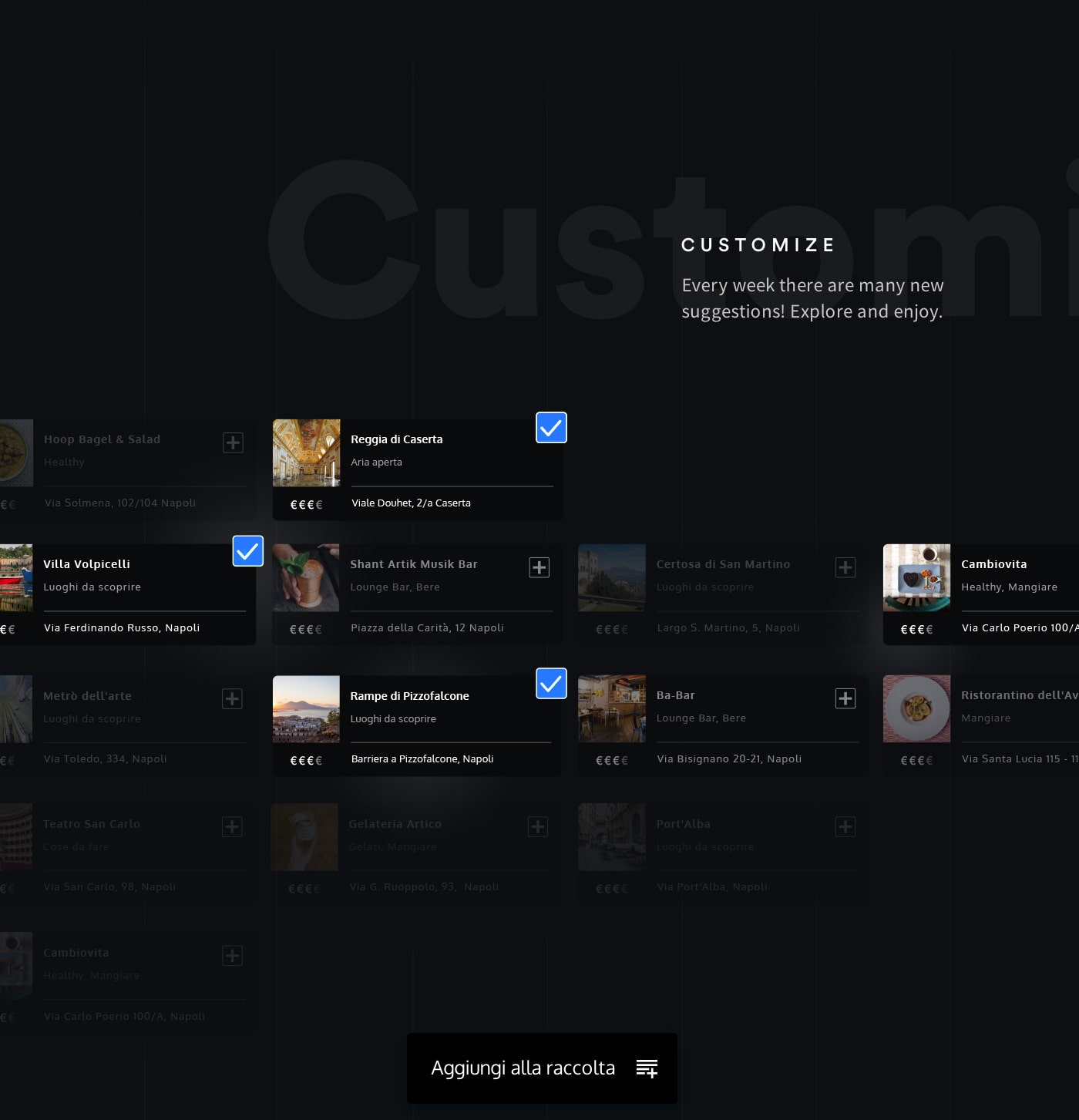View the Port'Alba street thumbnail
This screenshot has height=1120, width=1079.
click(612, 837)
